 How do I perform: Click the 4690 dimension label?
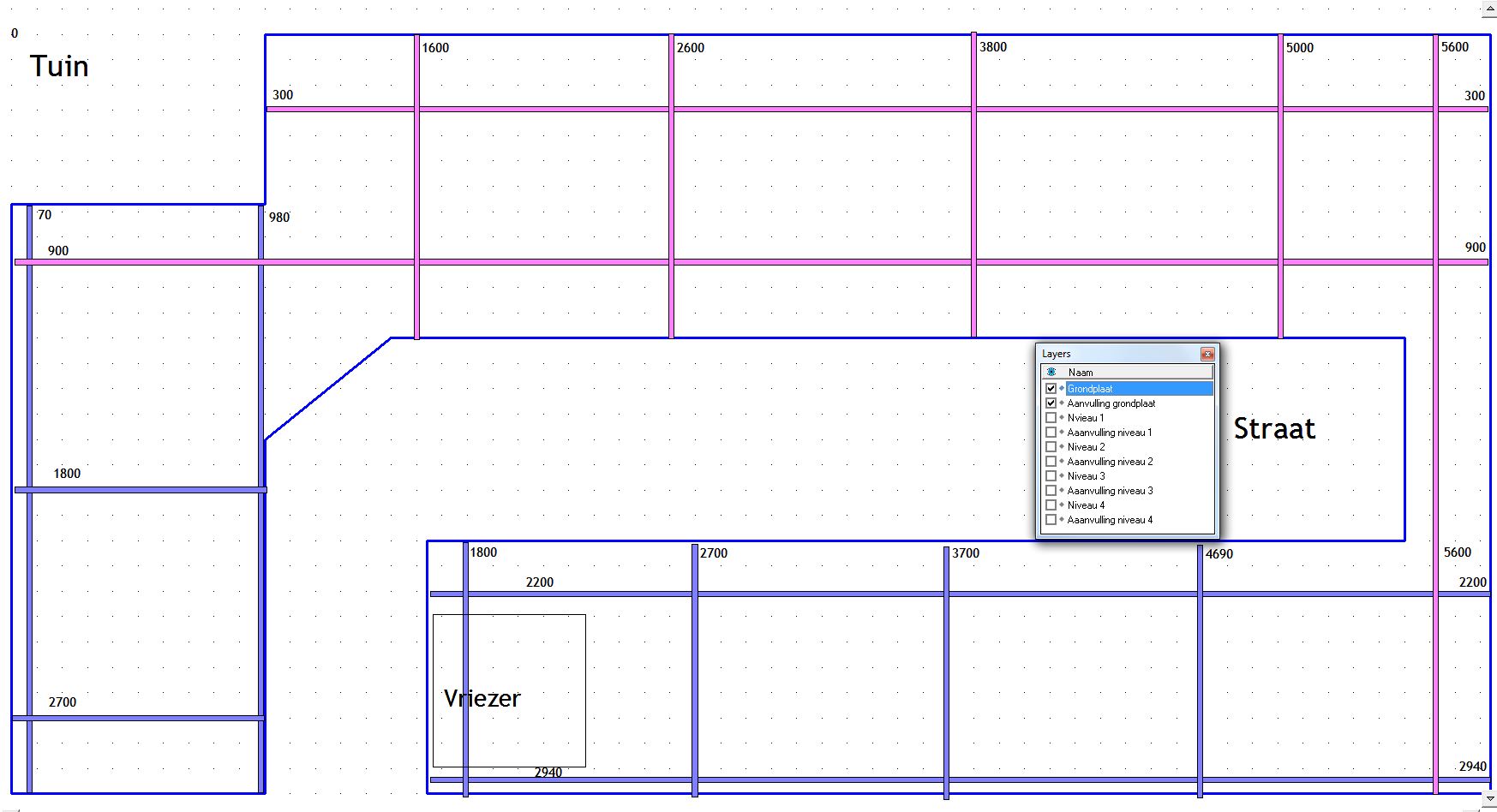coord(1219,554)
